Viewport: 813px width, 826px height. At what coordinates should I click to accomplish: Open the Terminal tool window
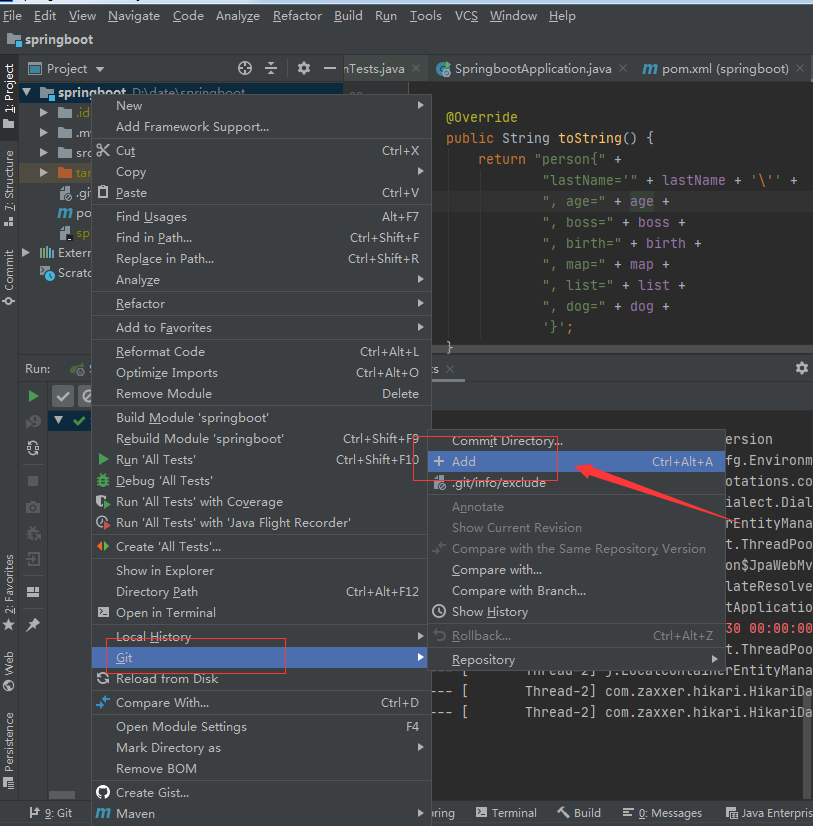pyautogui.click(x=506, y=813)
